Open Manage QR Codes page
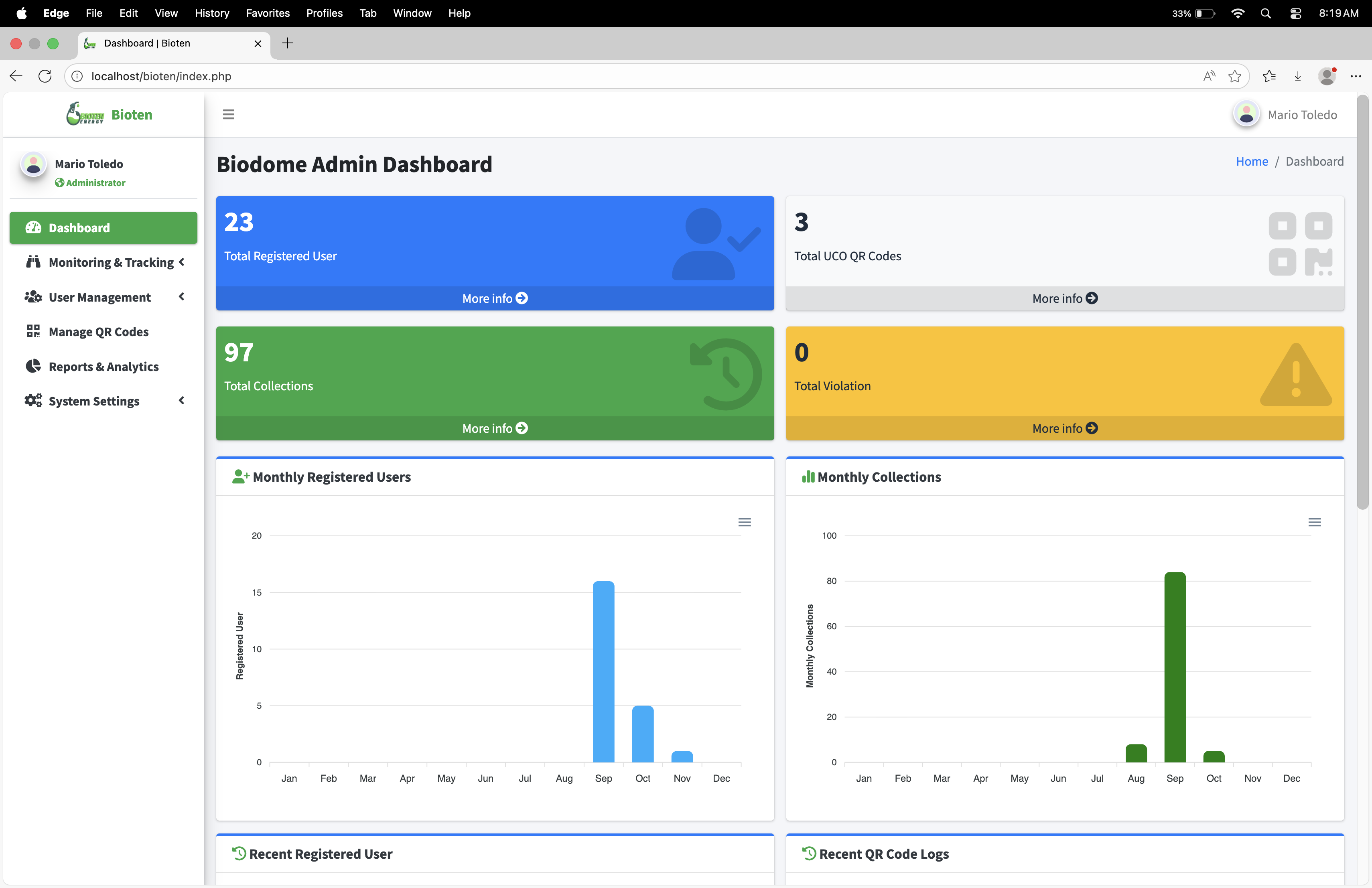Viewport: 1372px width, 888px height. click(x=98, y=331)
